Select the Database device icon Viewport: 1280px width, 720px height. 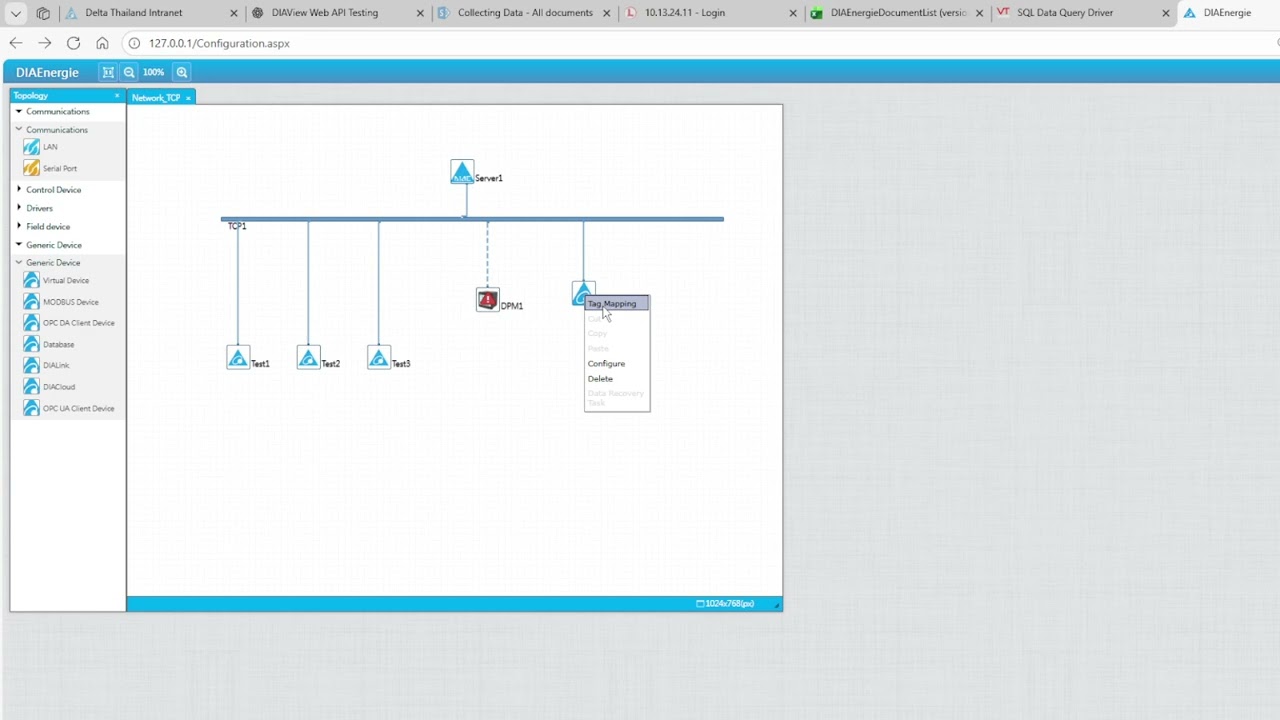point(31,344)
